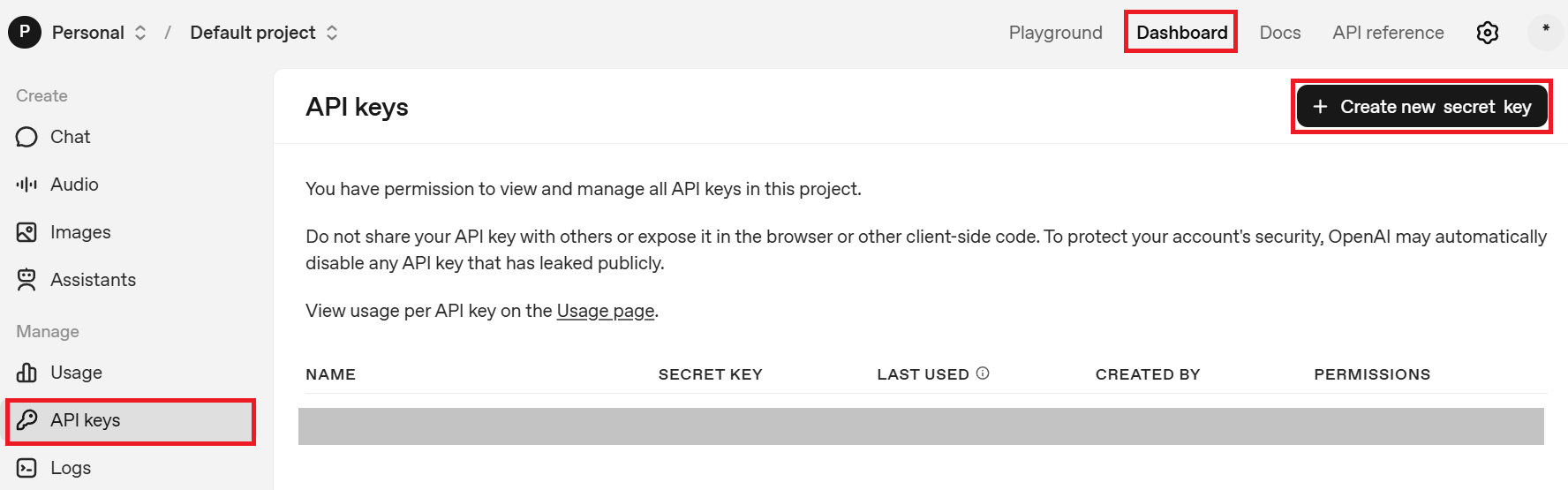Follow the Usage page link
The image size is (1568, 490).
click(606, 311)
